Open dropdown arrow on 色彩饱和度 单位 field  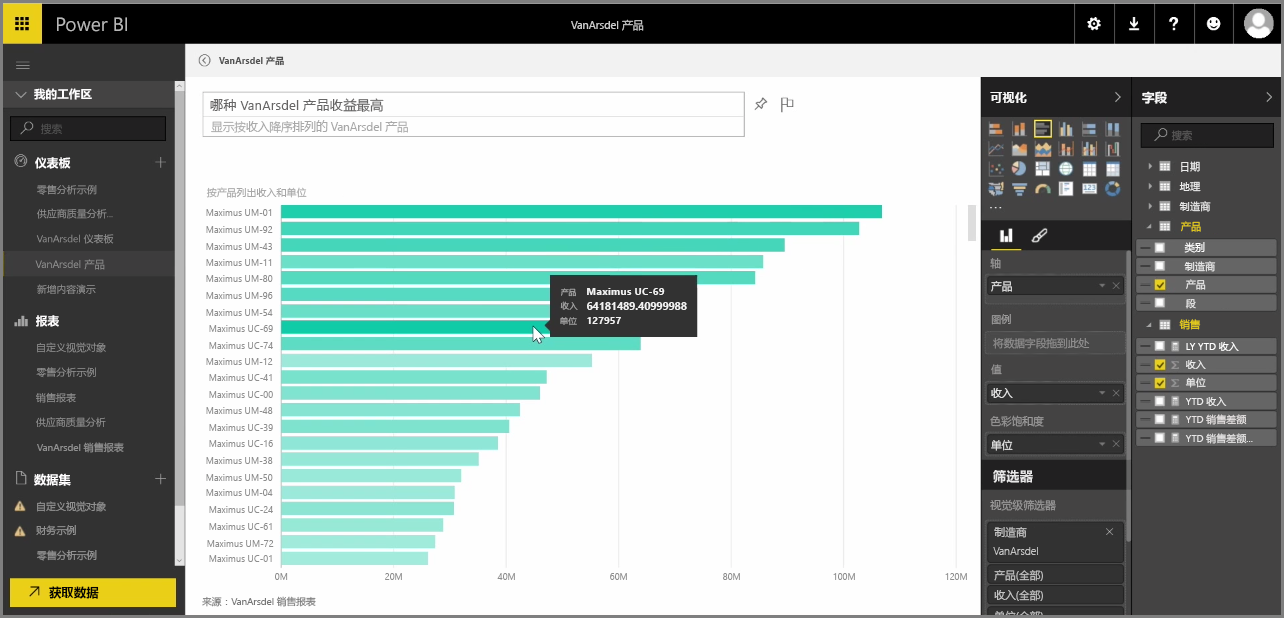coord(1102,445)
